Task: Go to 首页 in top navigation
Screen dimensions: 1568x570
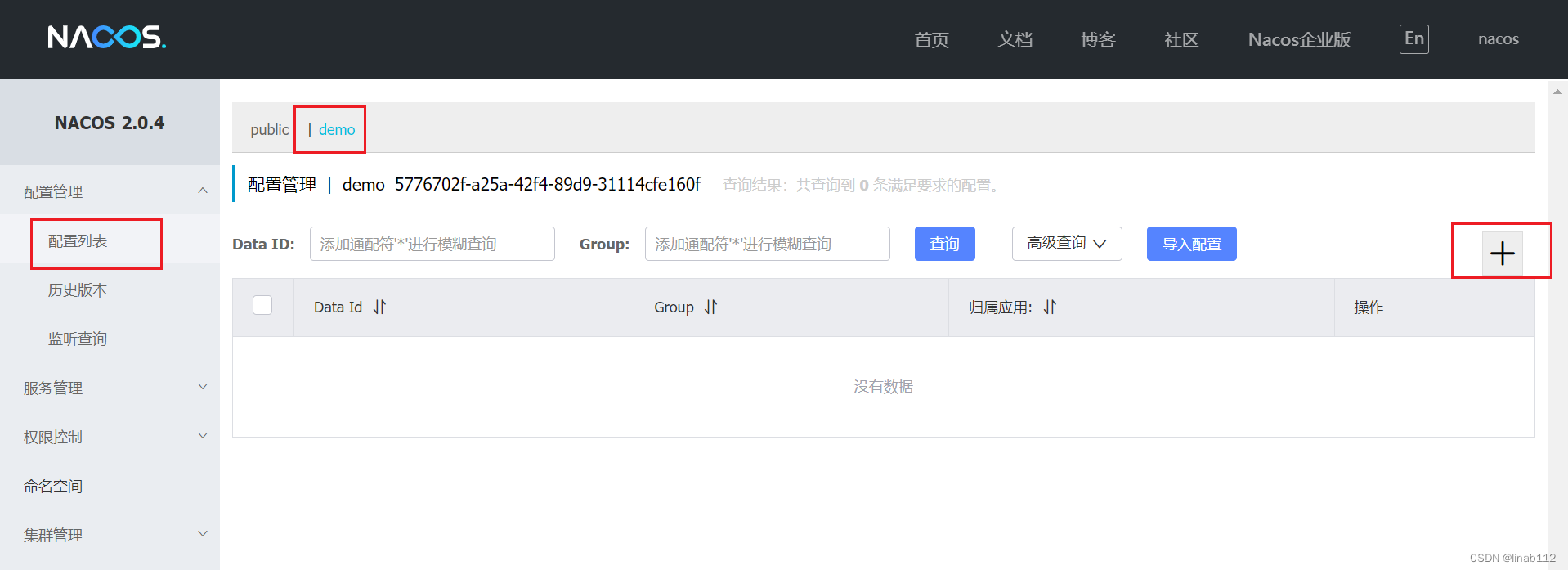Action: (x=931, y=39)
